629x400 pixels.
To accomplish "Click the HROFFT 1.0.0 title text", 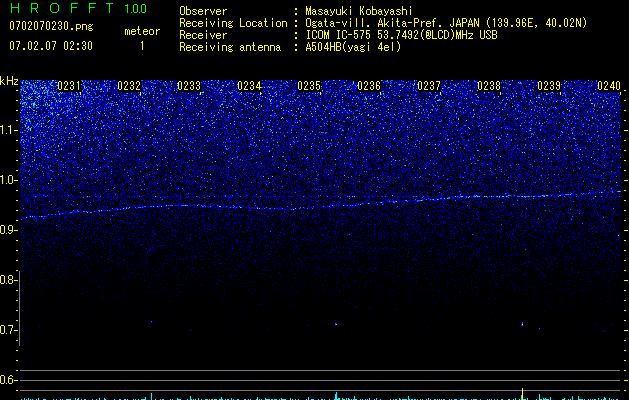I will click(78, 8).
